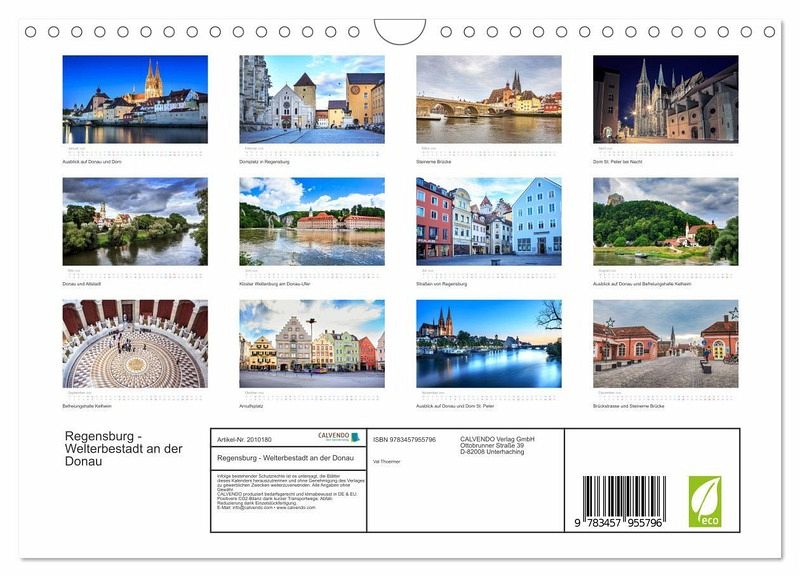
Task: Click the CALVENDO logo in the info box
Action: [333, 437]
